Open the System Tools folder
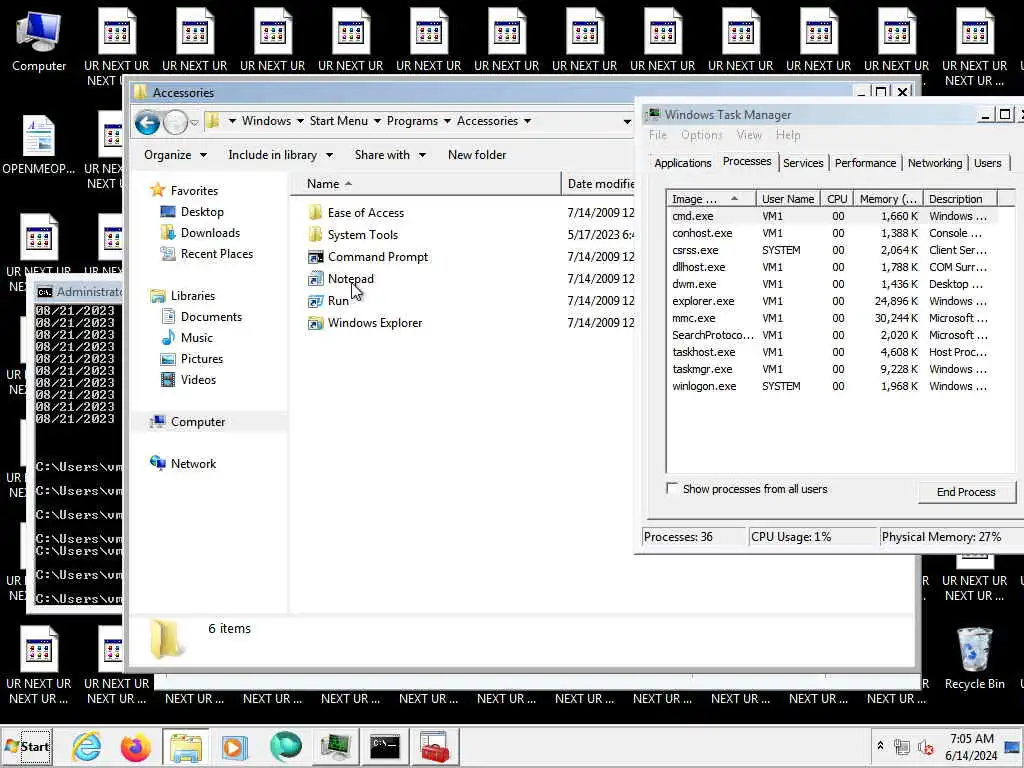 pyautogui.click(x=353, y=235)
